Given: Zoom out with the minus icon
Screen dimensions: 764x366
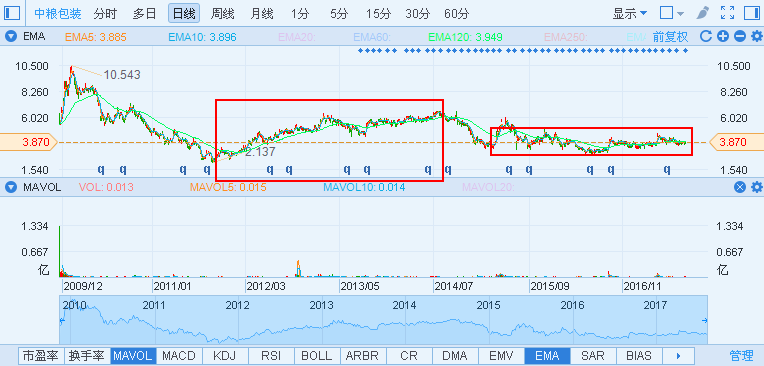Looking at the screenshot, I should click(740, 36).
